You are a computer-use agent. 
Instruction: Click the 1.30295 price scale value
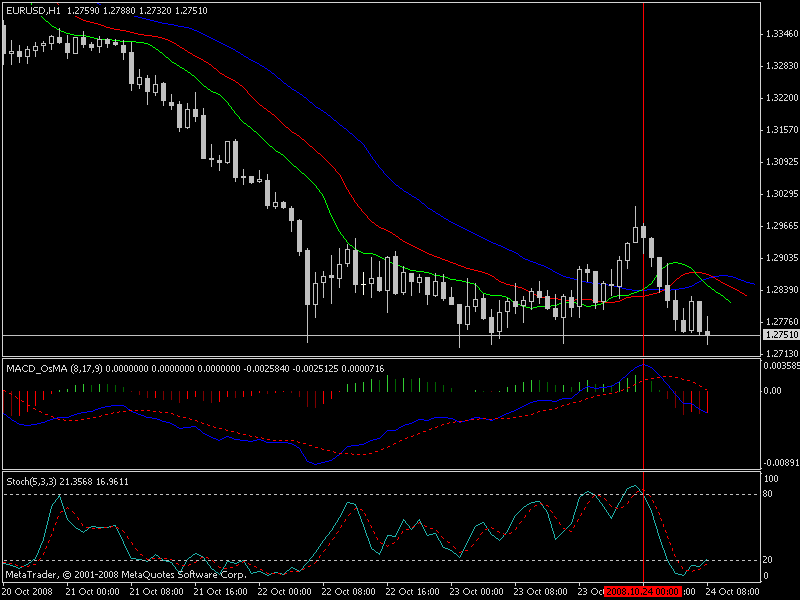(778, 193)
